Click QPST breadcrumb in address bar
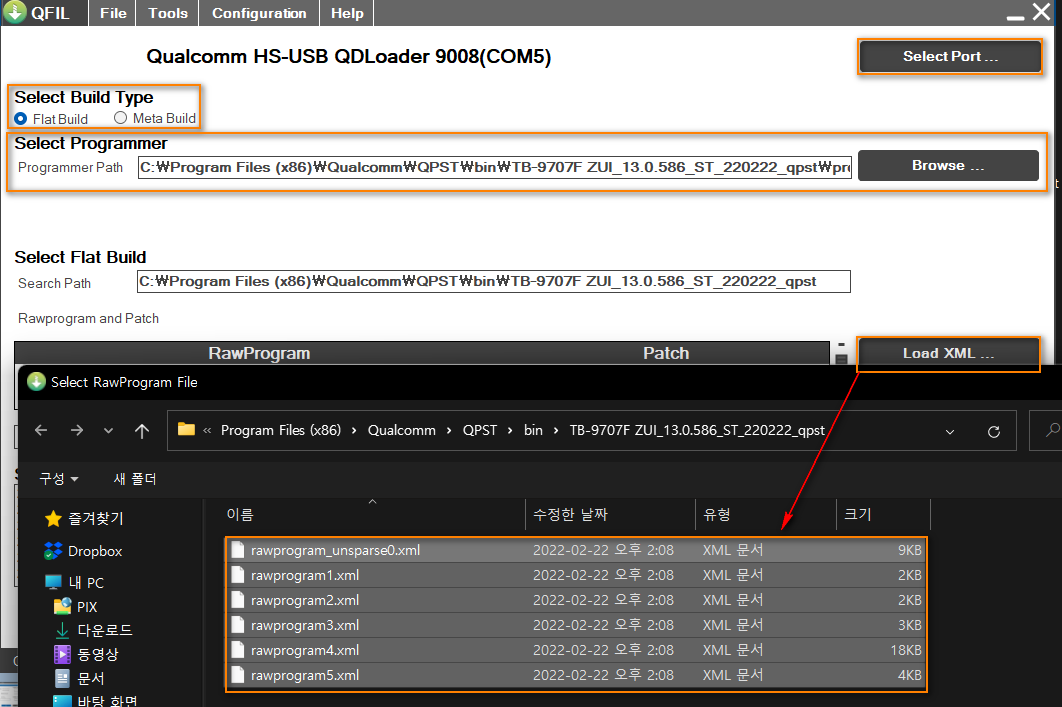1062x707 pixels. coord(480,430)
